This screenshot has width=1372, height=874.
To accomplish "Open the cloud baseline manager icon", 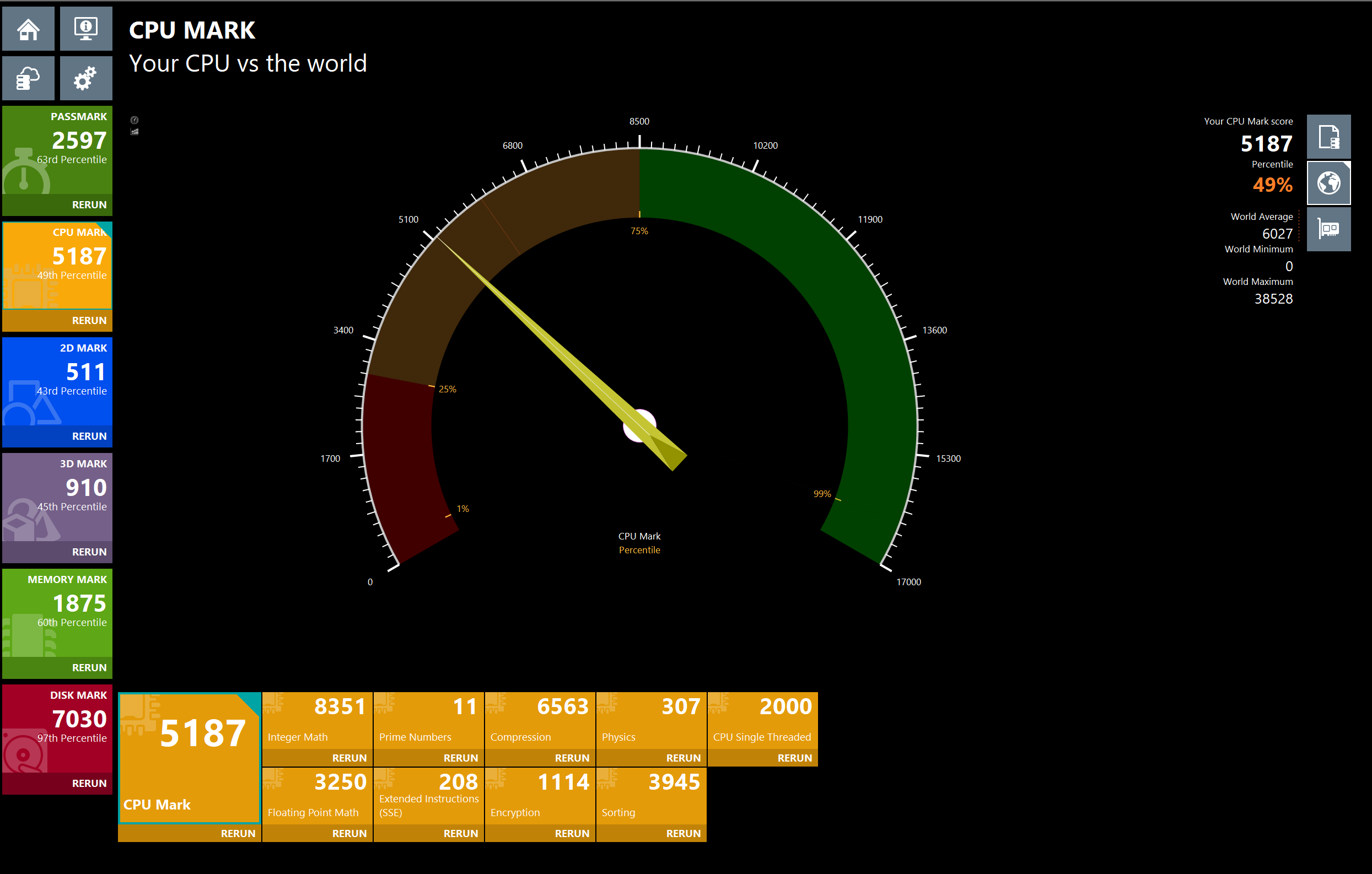I will (29, 78).
